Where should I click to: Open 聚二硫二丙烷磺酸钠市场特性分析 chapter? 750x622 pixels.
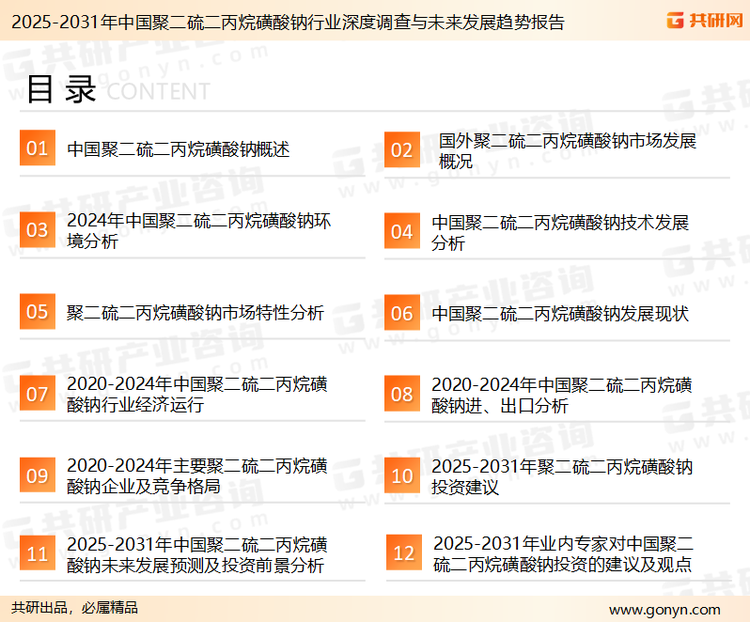(195, 313)
